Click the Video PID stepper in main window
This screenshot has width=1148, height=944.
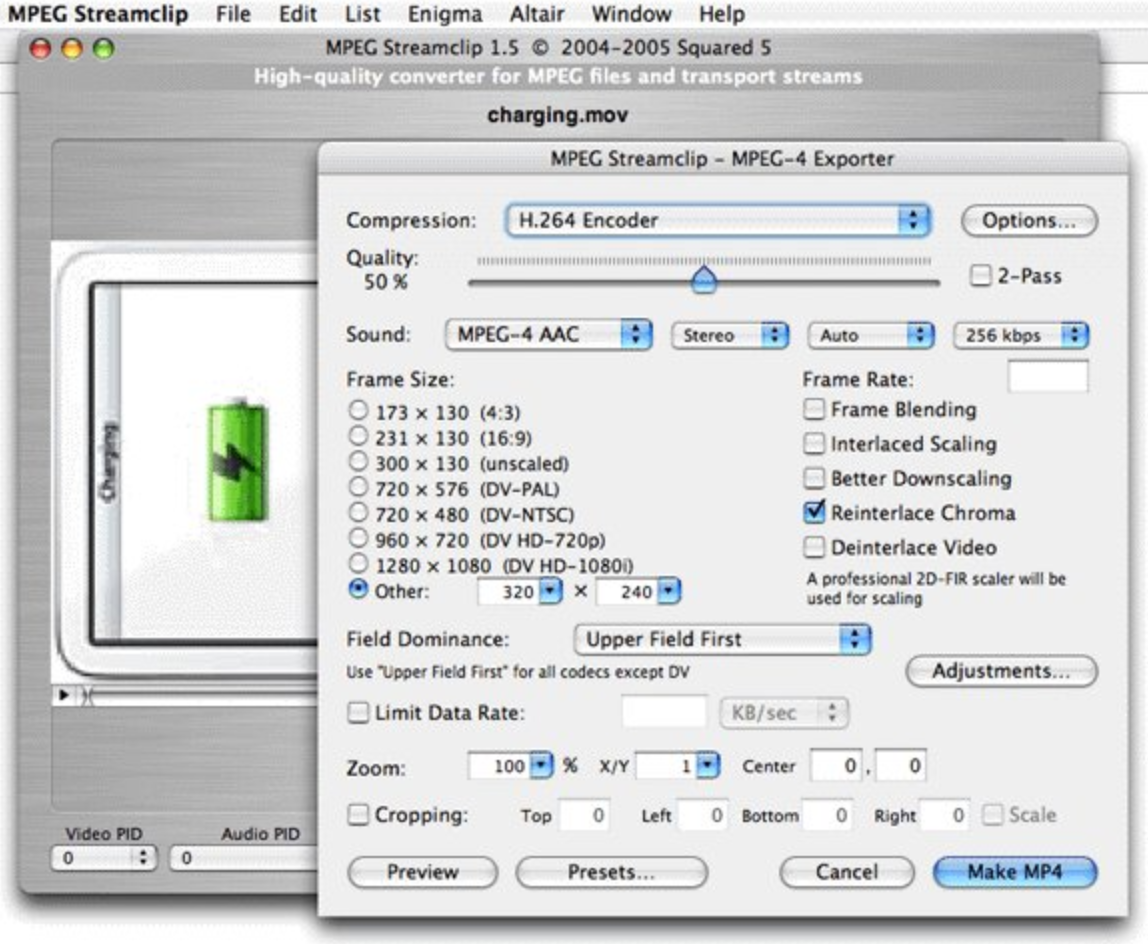point(143,858)
